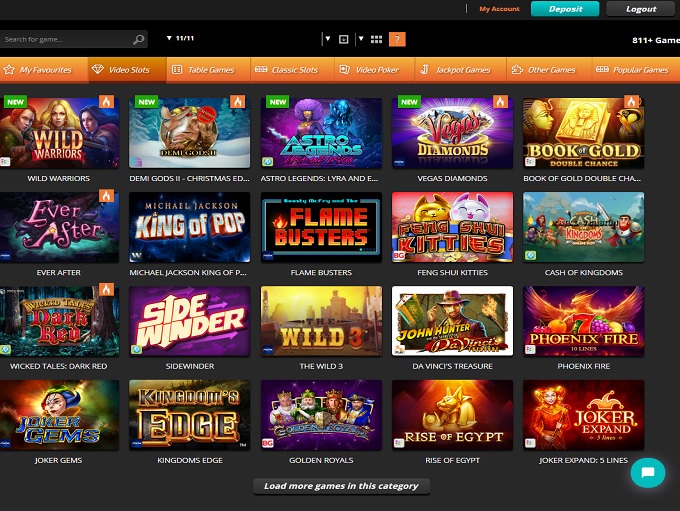Open the My Account link
This screenshot has width=680, height=511.
pyautogui.click(x=499, y=9)
